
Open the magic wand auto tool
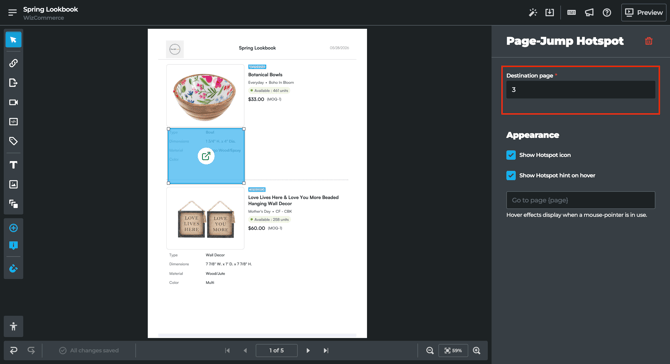click(533, 13)
